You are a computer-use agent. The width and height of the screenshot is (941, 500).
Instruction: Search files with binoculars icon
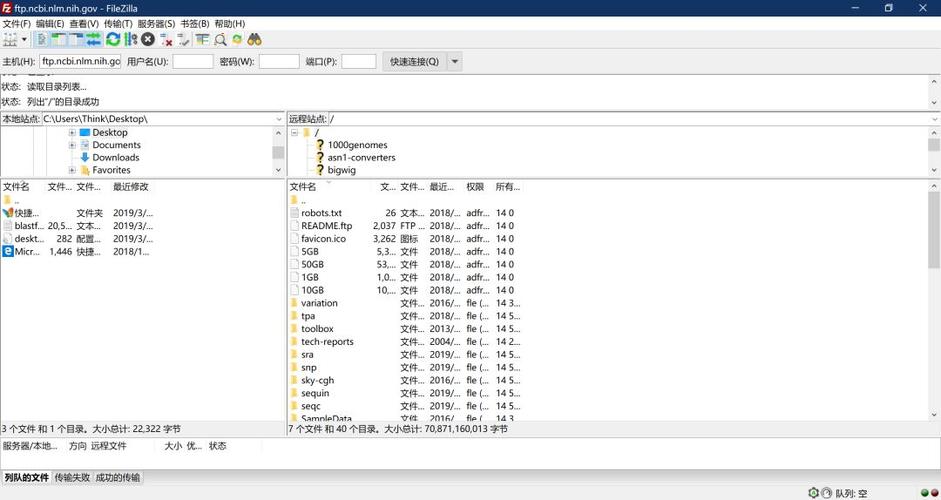point(254,40)
